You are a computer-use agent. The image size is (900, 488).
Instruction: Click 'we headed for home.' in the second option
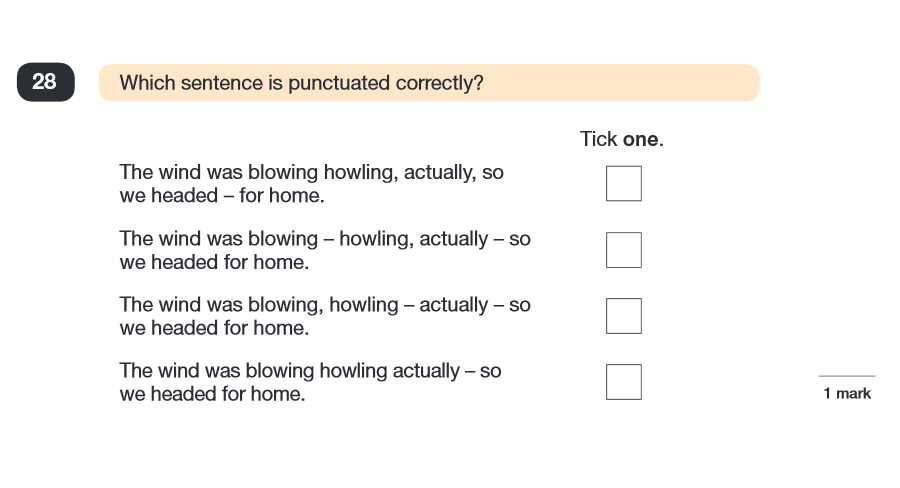coord(212,262)
